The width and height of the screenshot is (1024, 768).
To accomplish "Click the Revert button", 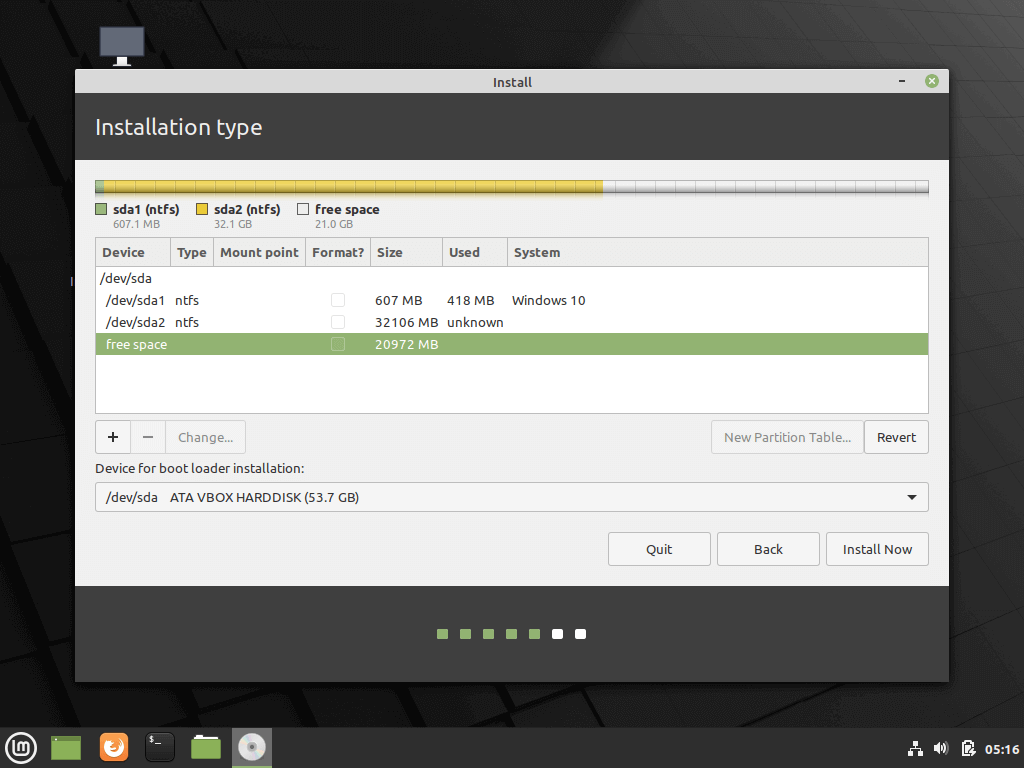I will (x=896, y=437).
